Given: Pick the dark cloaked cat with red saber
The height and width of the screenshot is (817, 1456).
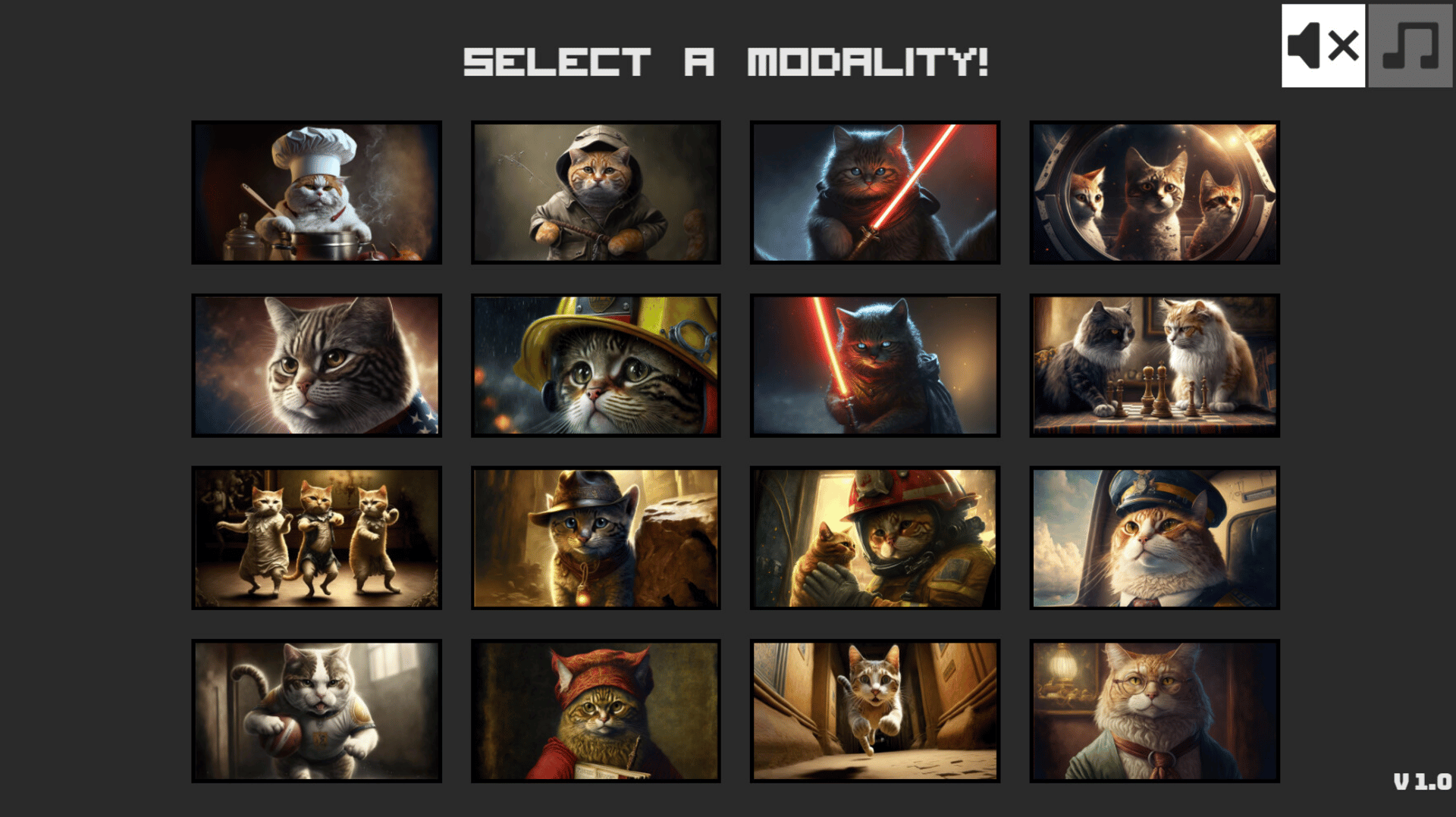Looking at the screenshot, I should coord(875,365).
